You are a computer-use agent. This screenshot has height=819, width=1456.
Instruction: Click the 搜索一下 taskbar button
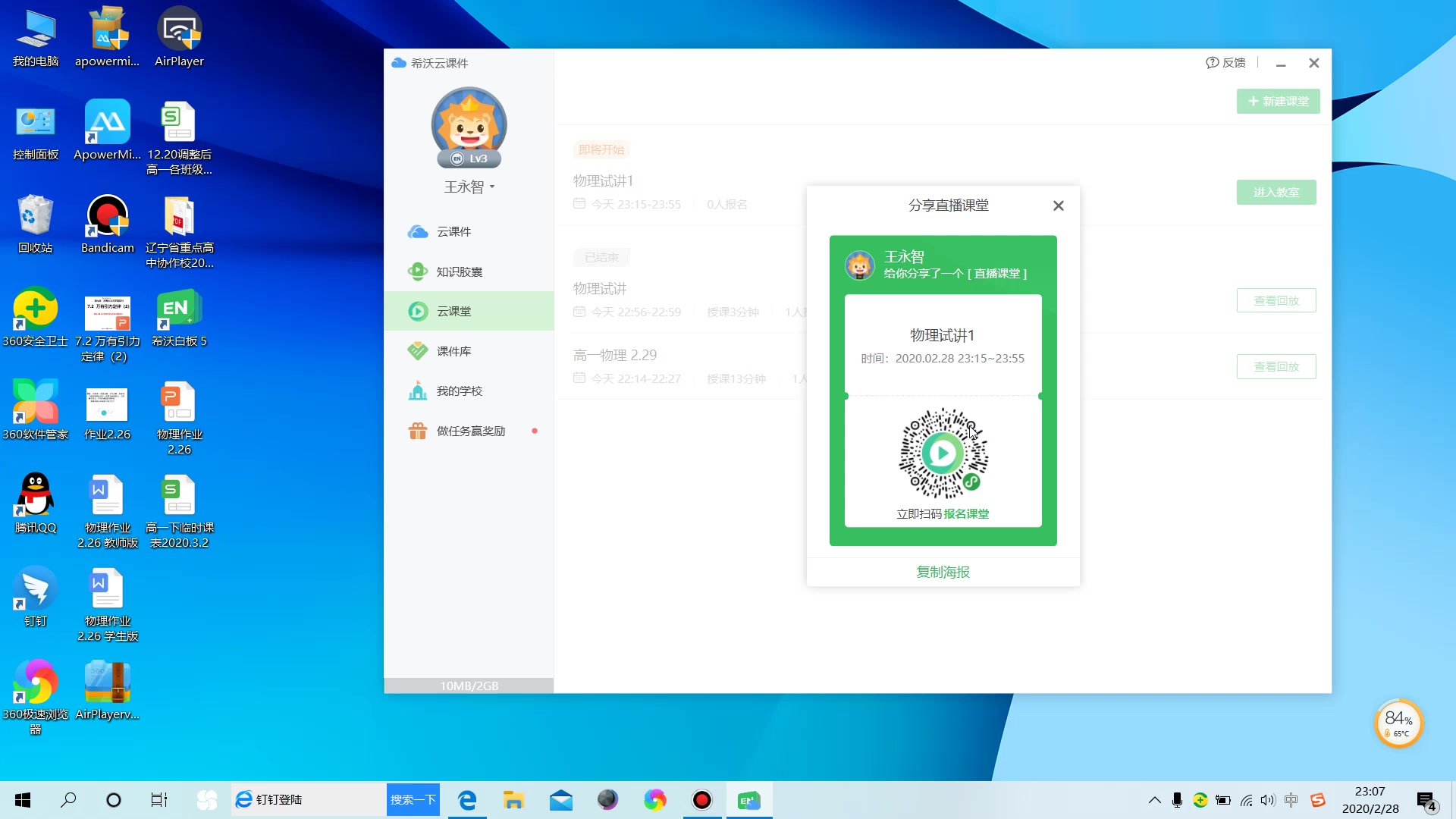pos(413,800)
